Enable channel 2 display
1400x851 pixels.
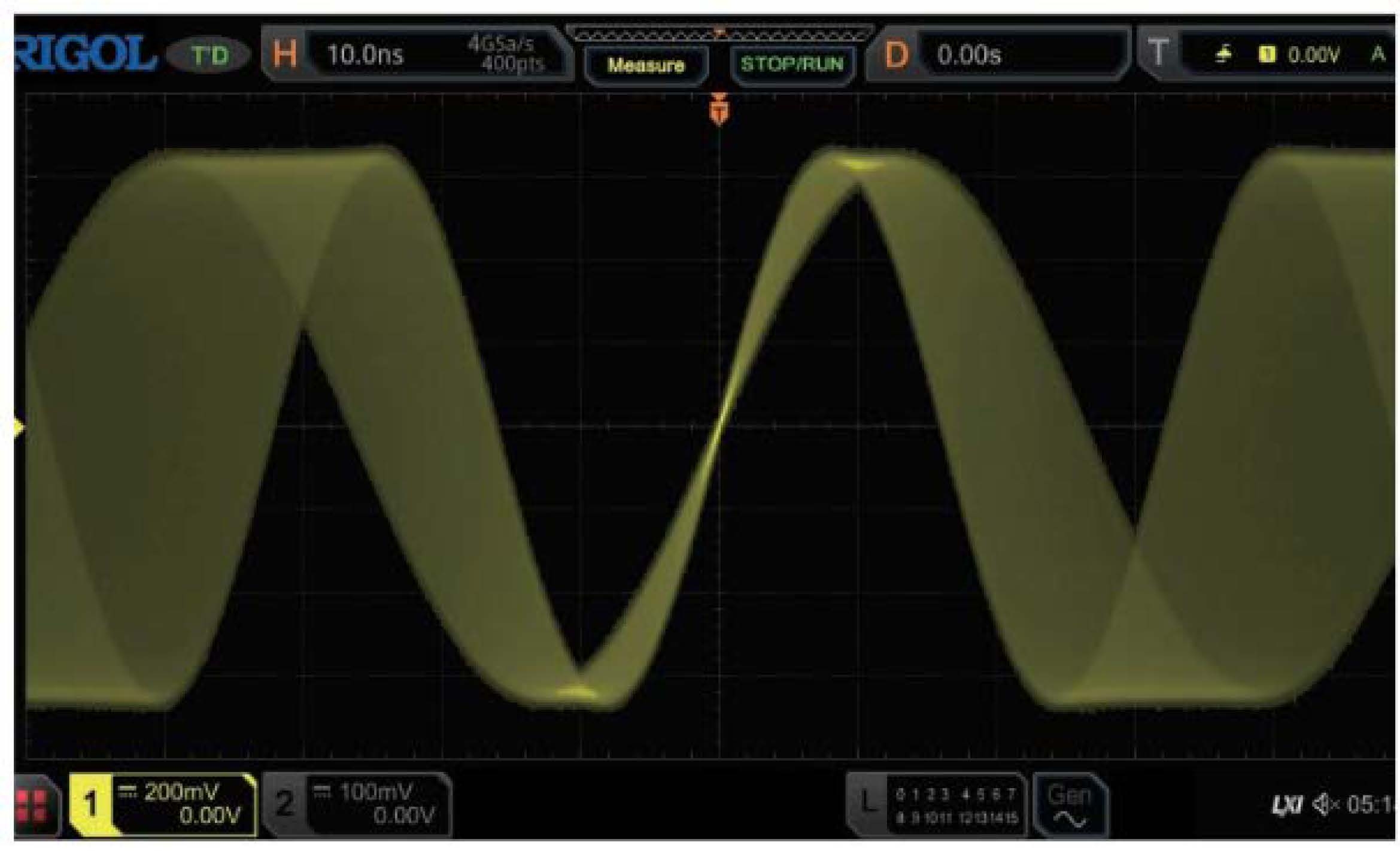tap(285, 803)
